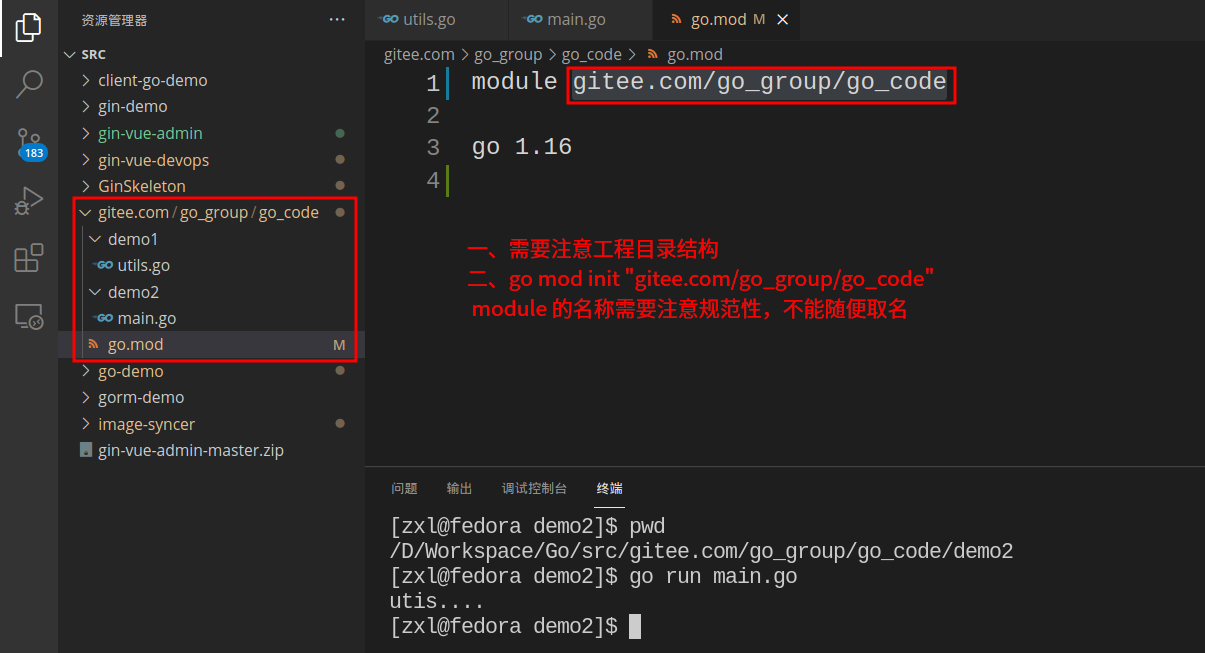This screenshot has width=1205, height=653.
Task: Click the gitee.com breadcrumb
Action: click(x=419, y=54)
